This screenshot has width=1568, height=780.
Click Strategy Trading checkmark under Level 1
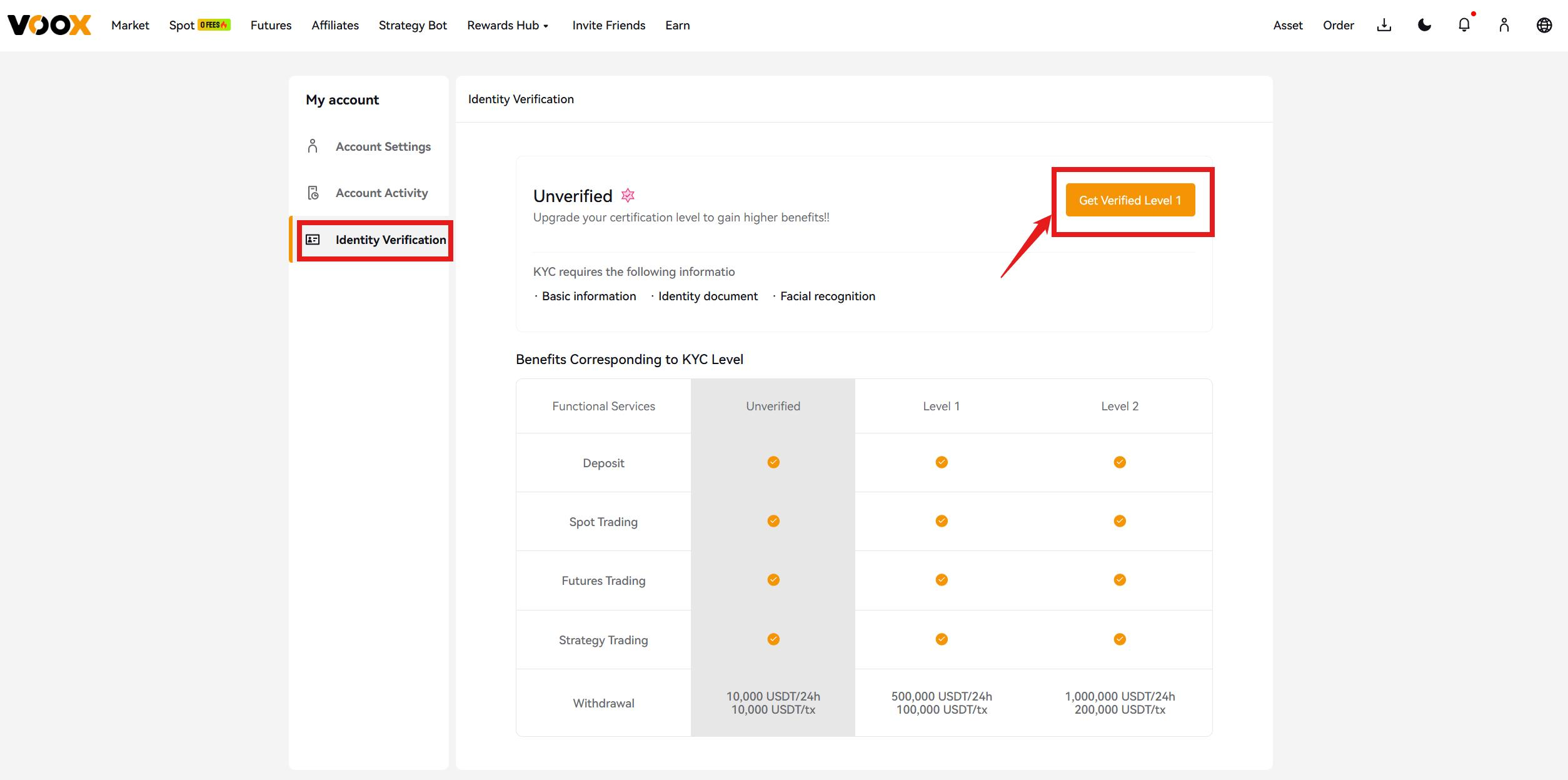(x=942, y=639)
